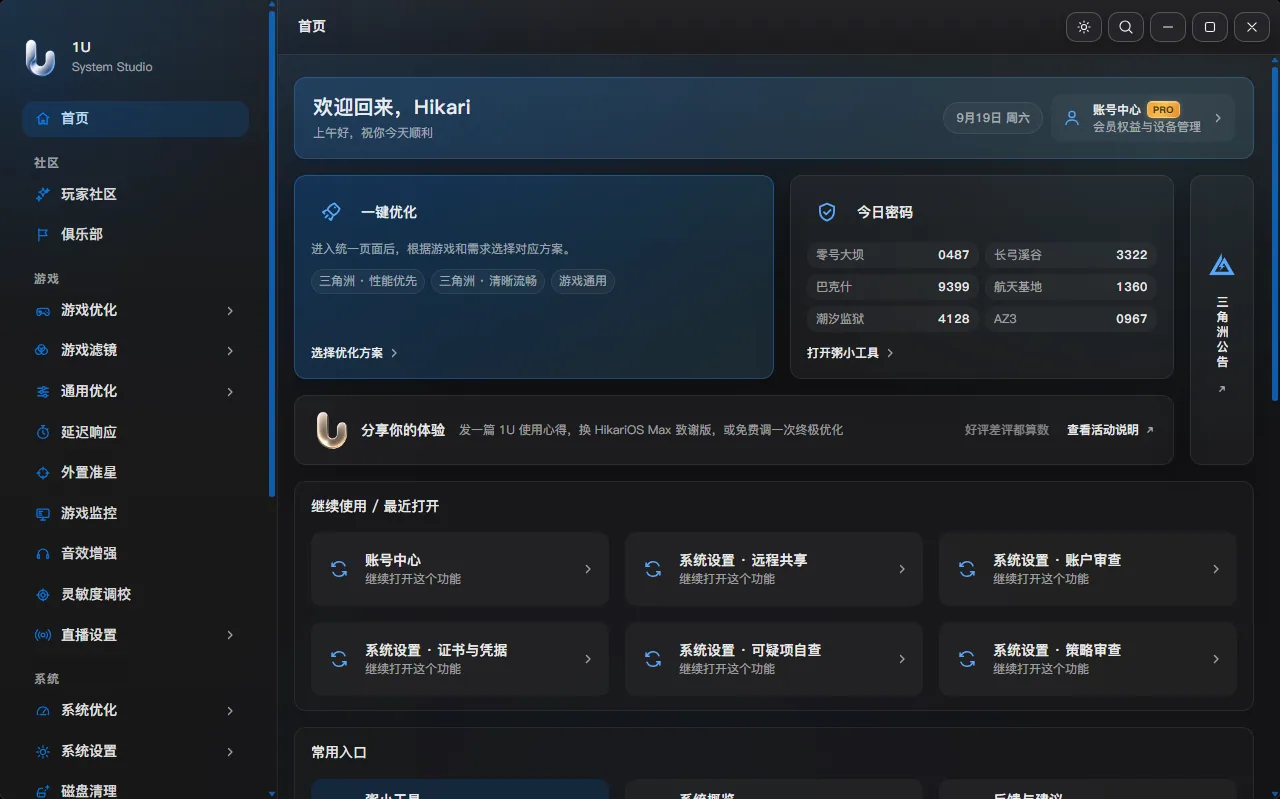The image size is (1280, 799).
Task: Click the sidebar scroll down arrow
Action: coord(272,793)
